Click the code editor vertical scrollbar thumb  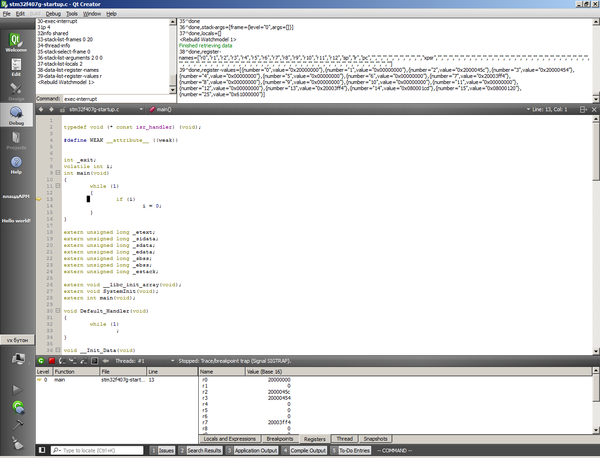coord(596,152)
